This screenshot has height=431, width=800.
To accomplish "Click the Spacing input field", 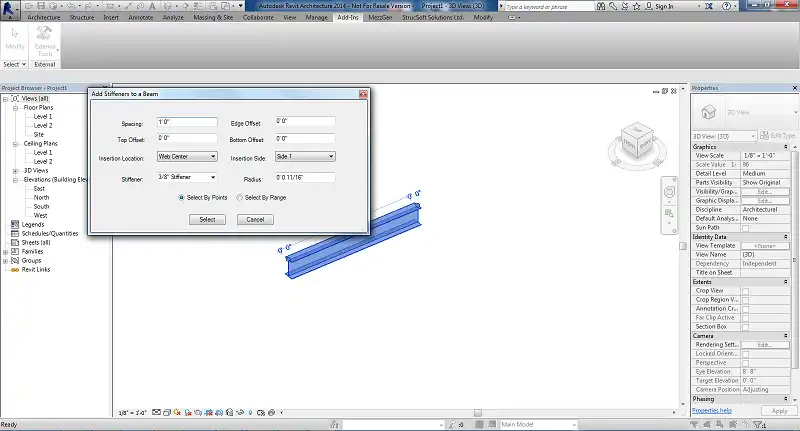I will pos(187,122).
